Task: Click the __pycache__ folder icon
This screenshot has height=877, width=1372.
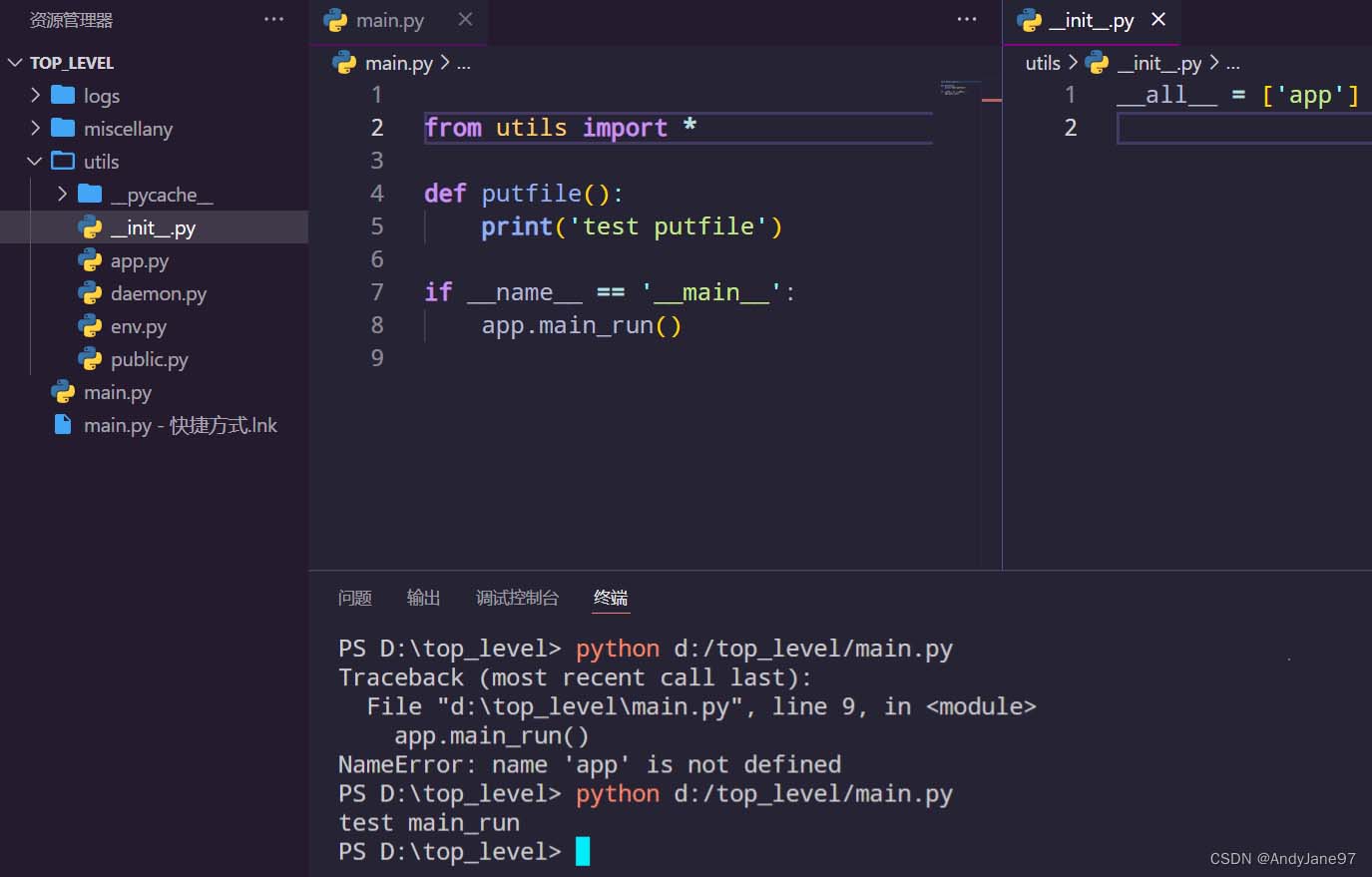Action: coord(90,195)
